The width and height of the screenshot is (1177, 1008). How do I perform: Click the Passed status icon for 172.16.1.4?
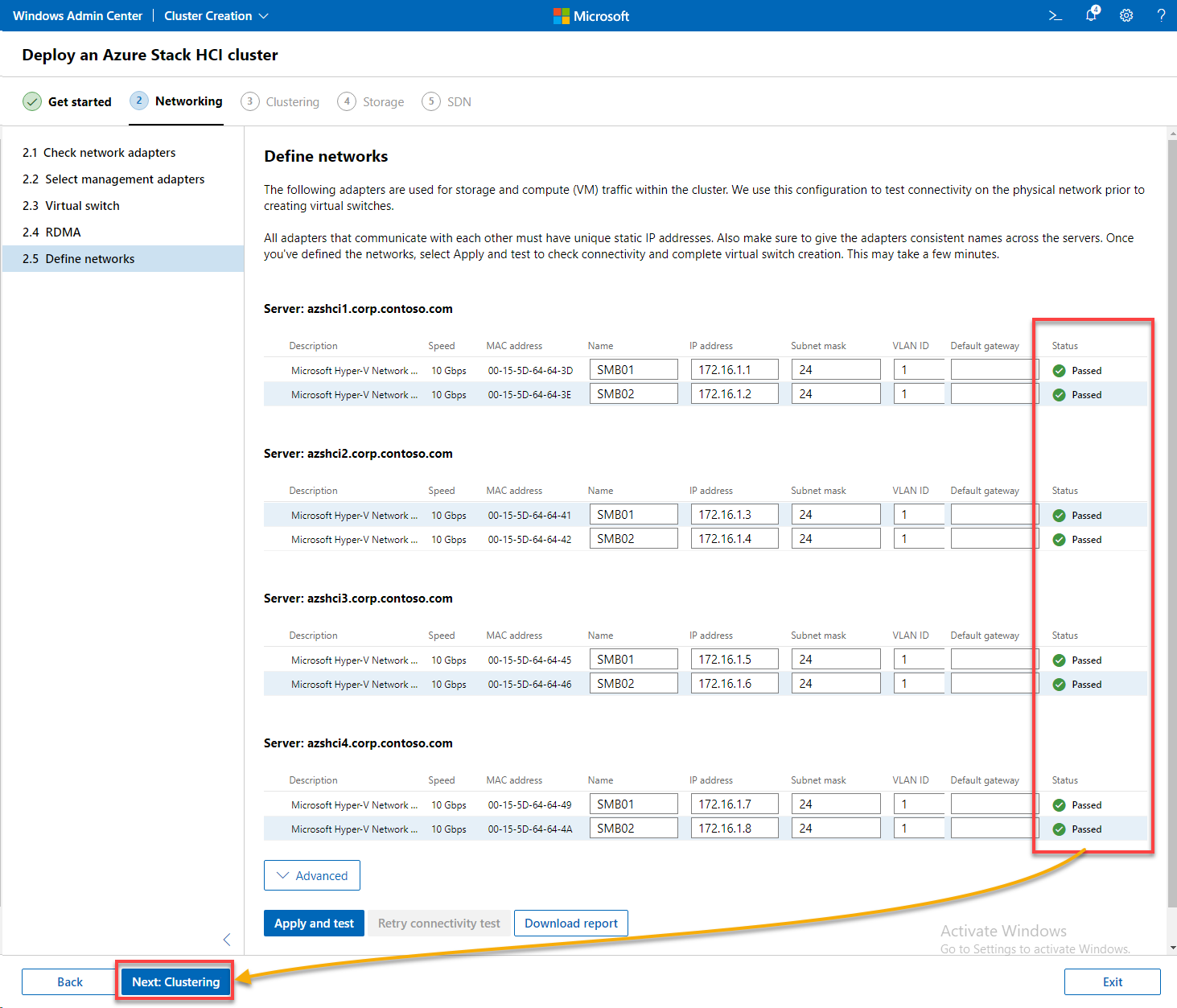pyautogui.click(x=1059, y=540)
